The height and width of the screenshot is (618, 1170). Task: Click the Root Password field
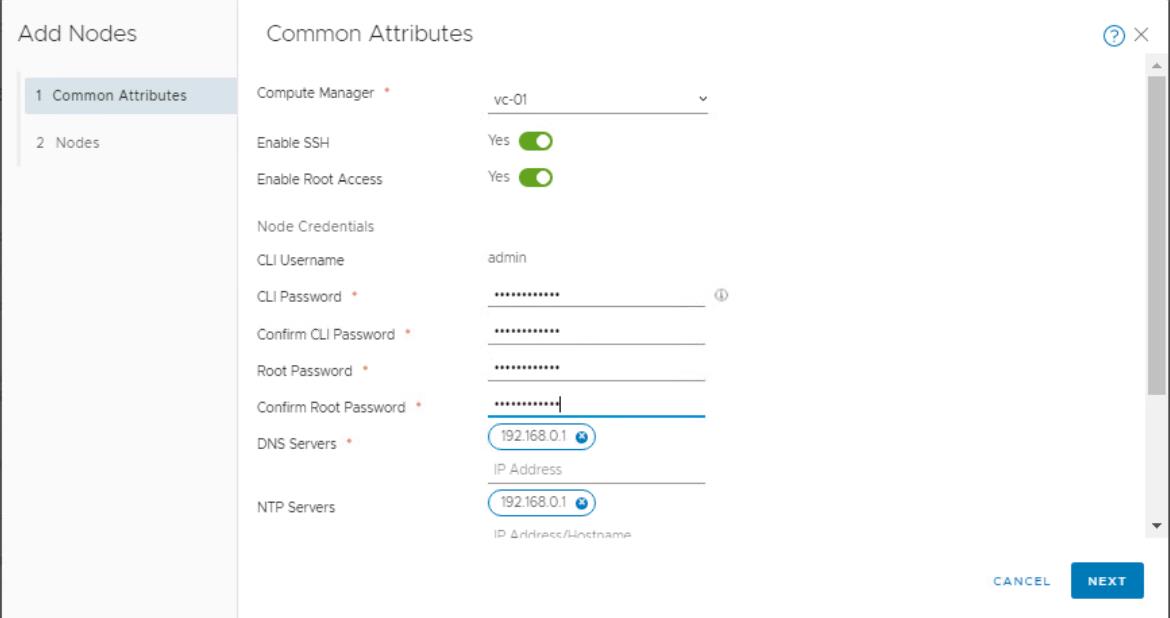click(596, 369)
